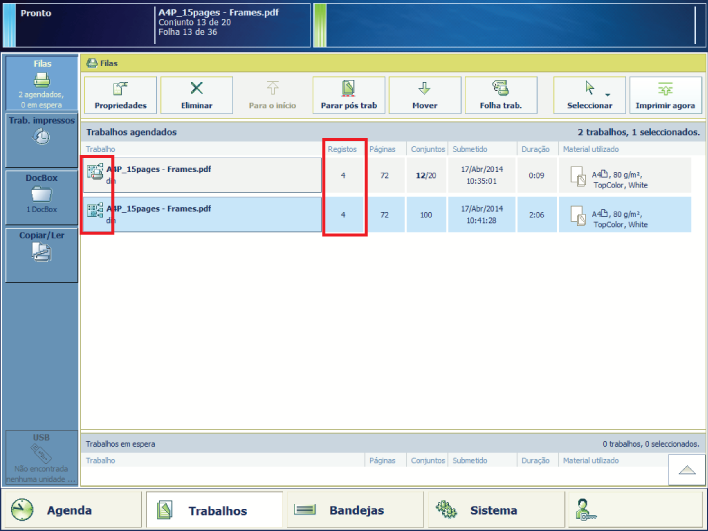Click the Mover button
Screen dimensions: 708x531
click(425, 95)
